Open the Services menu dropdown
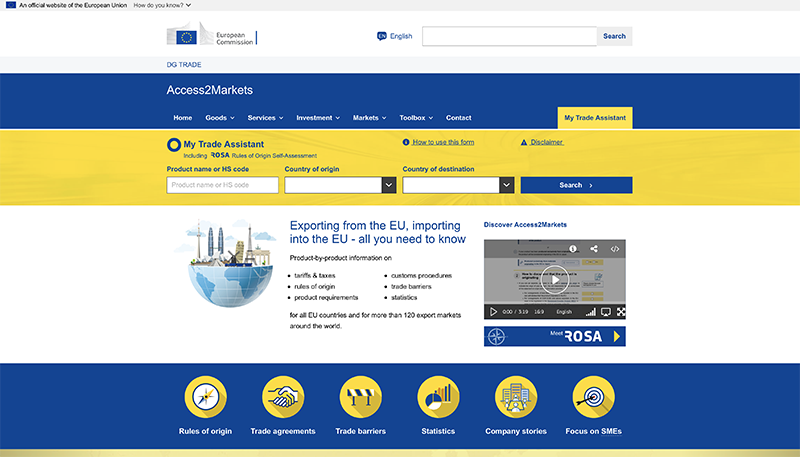The height and width of the screenshot is (457, 800). click(265, 118)
